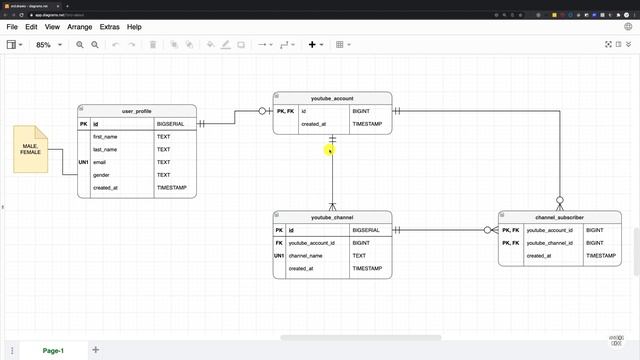Click the shadow rectangle icon

pos(241,44)
